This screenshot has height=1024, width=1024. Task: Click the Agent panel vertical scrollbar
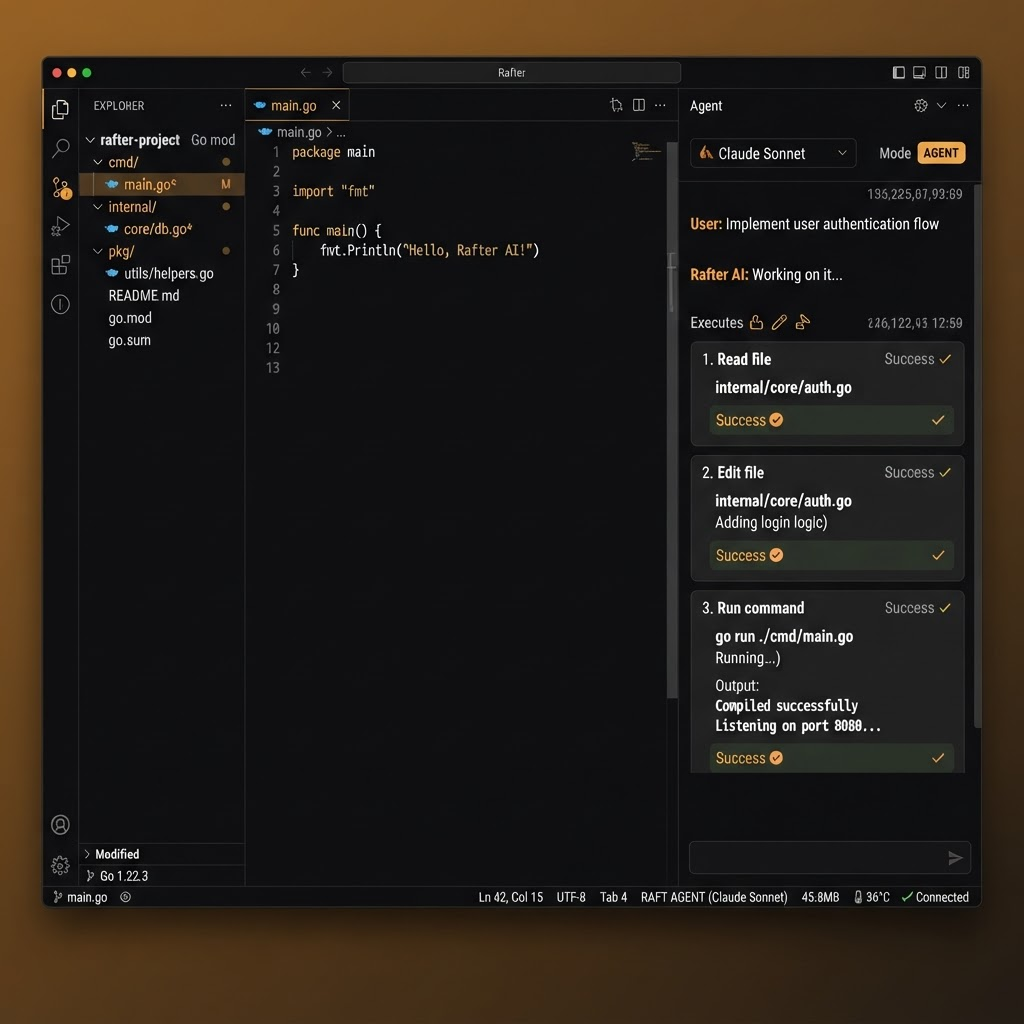click(977, 456)
